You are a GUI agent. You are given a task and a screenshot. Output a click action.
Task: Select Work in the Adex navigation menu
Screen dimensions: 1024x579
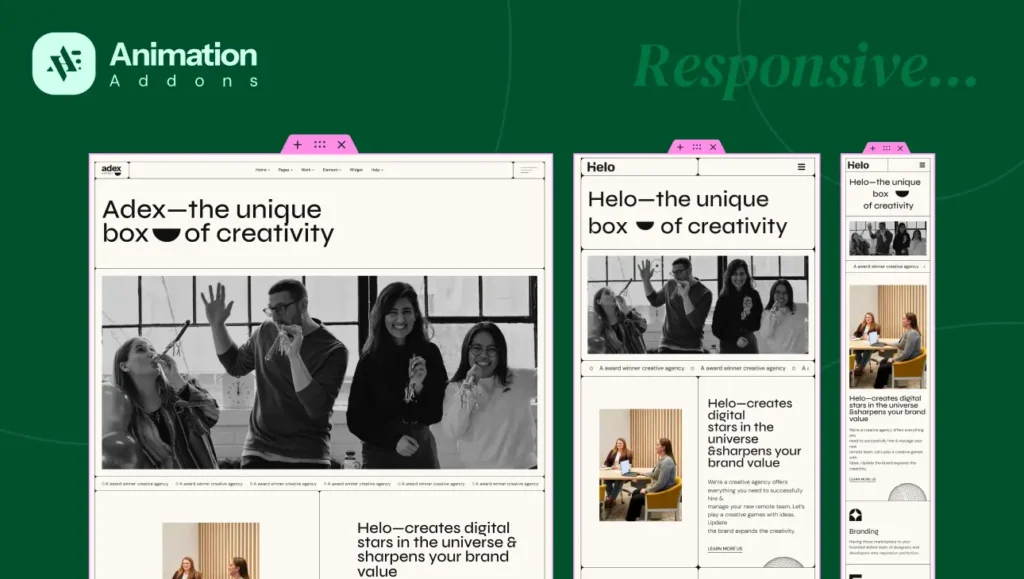[x=306, y=170]
